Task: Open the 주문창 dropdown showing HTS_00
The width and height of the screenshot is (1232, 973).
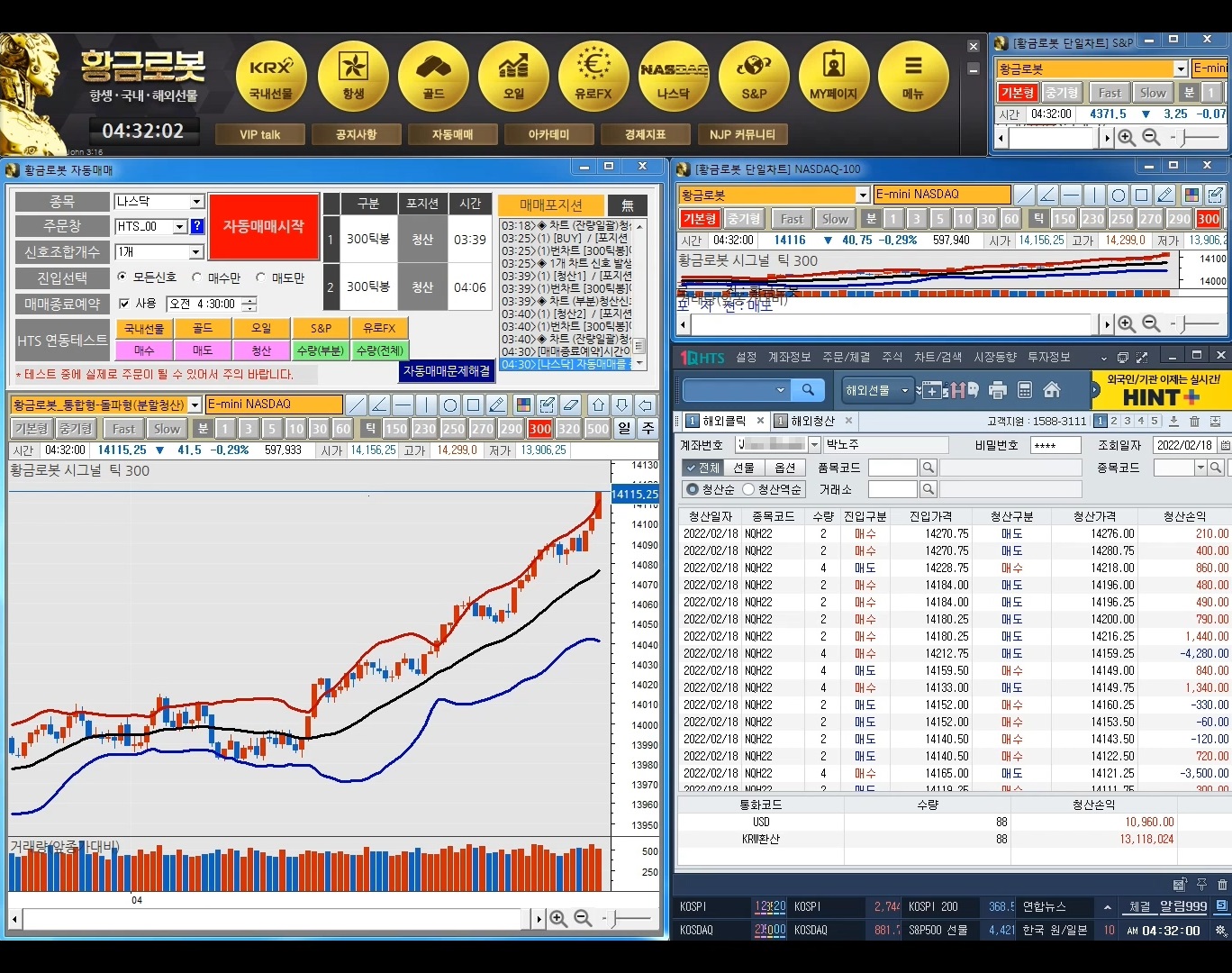Action: tap(179, 227)
